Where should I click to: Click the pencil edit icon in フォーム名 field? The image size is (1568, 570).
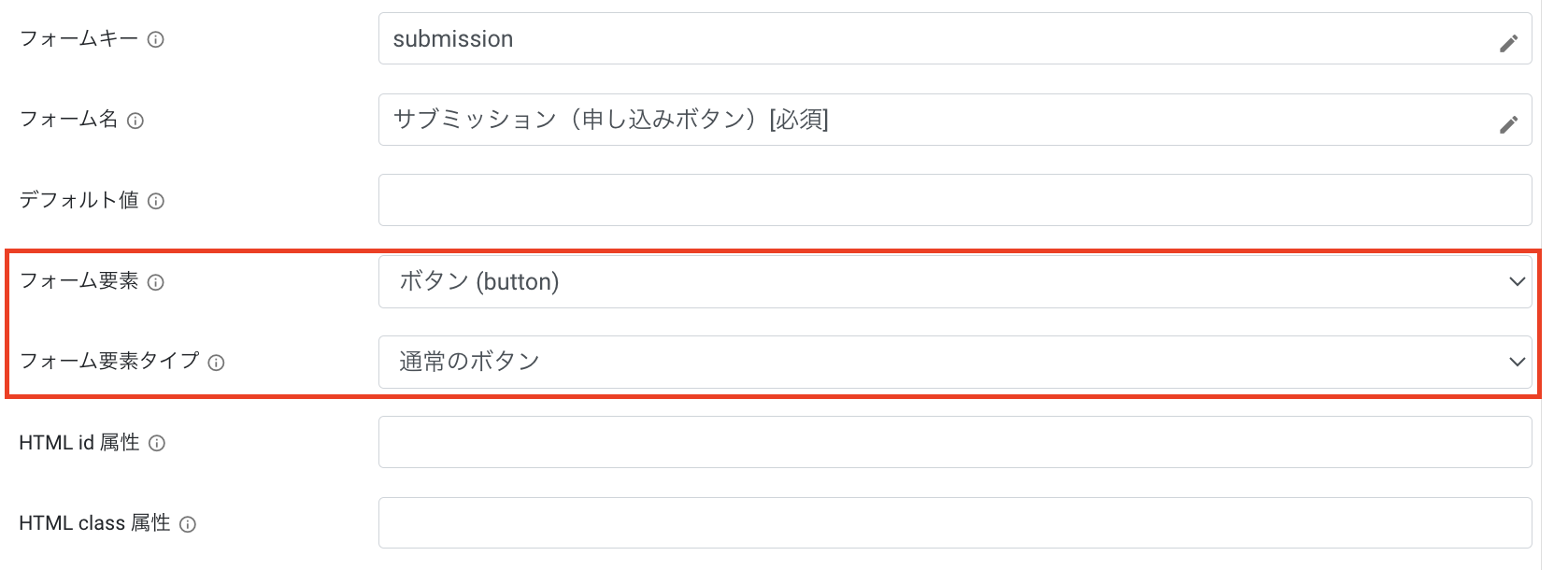click(x=1508, y=124)
